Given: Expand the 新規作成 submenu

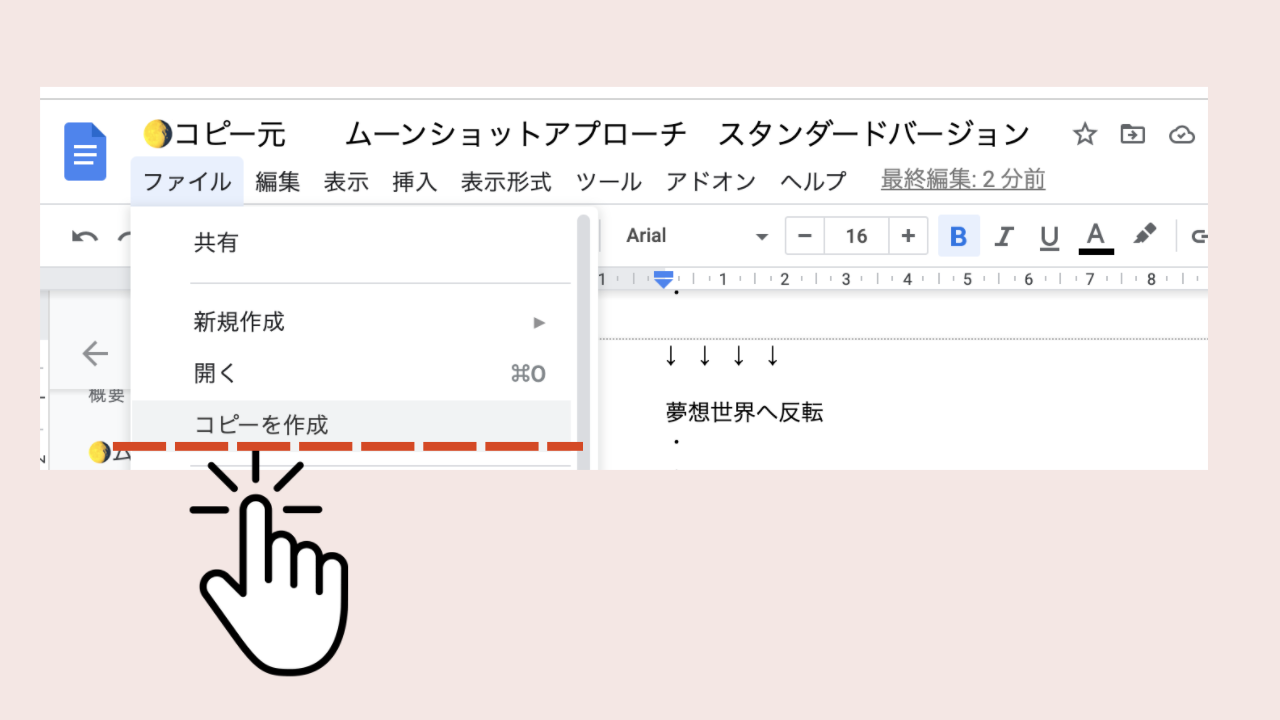Looking at the screenshot, I should coord(370,322).
